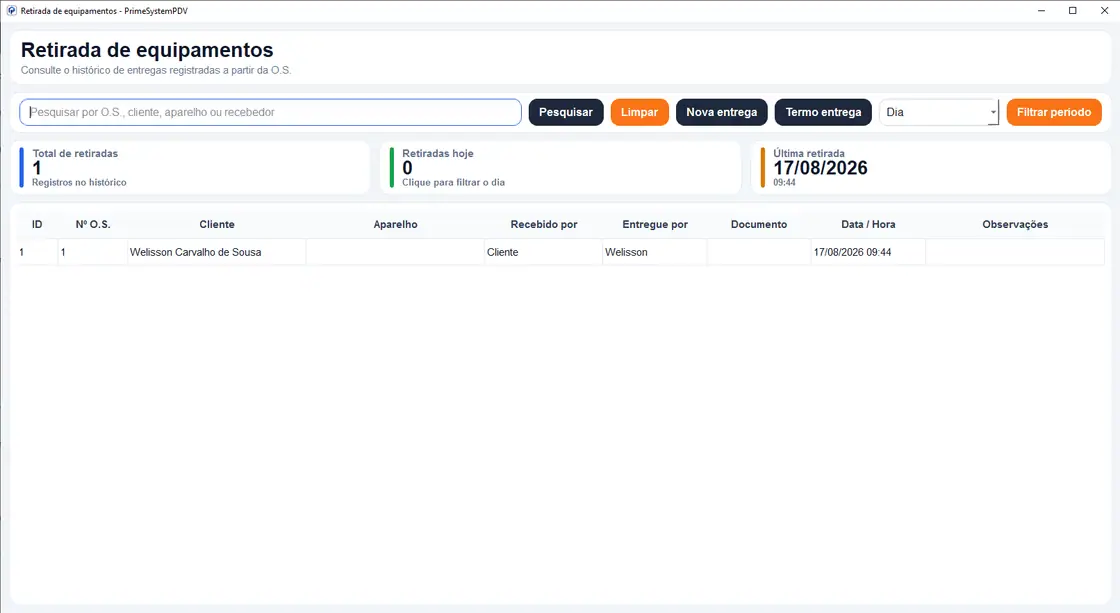
Task: Sort by the ID column header
Action: point(37,224)
